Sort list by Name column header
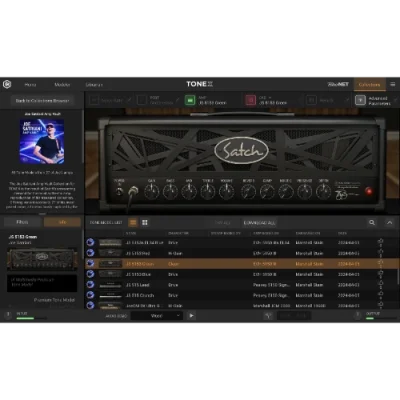The width and height of the screenshot is (400, 400). coord(131,233)
